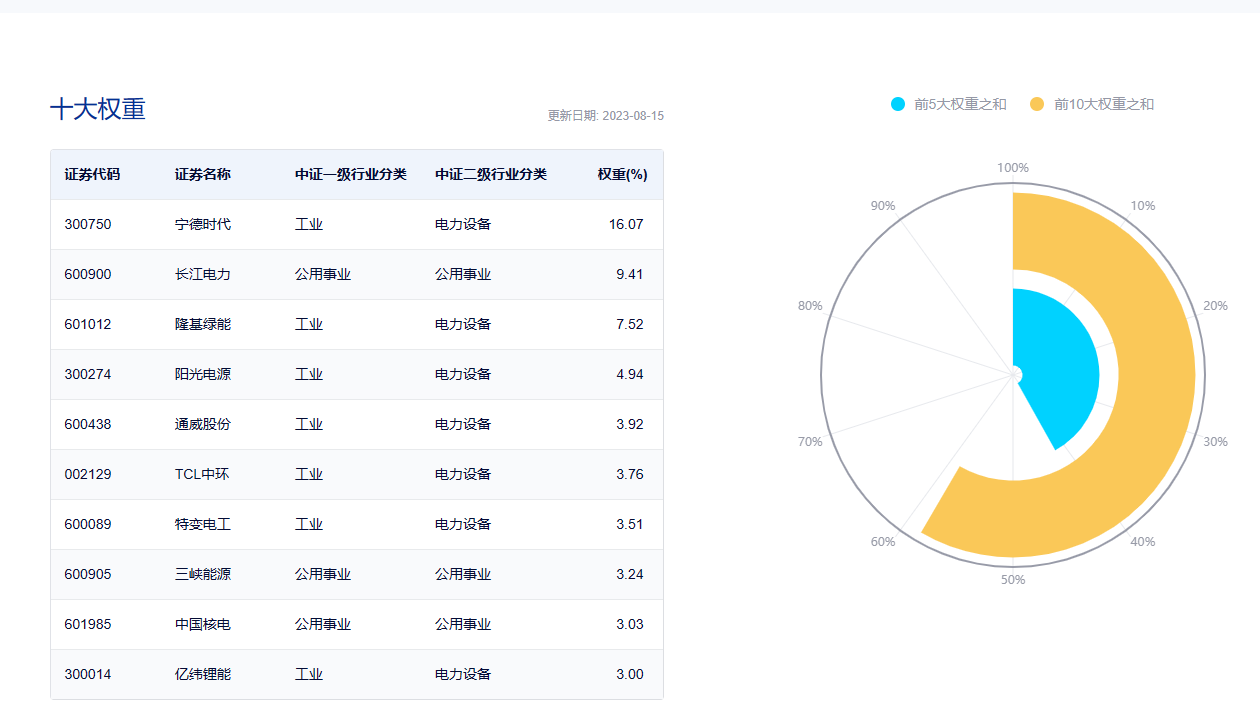The width and height of the screenshot is (1260, 724).
Task: Click the yellow legend dot for top 10
Action: [1037, 104]
